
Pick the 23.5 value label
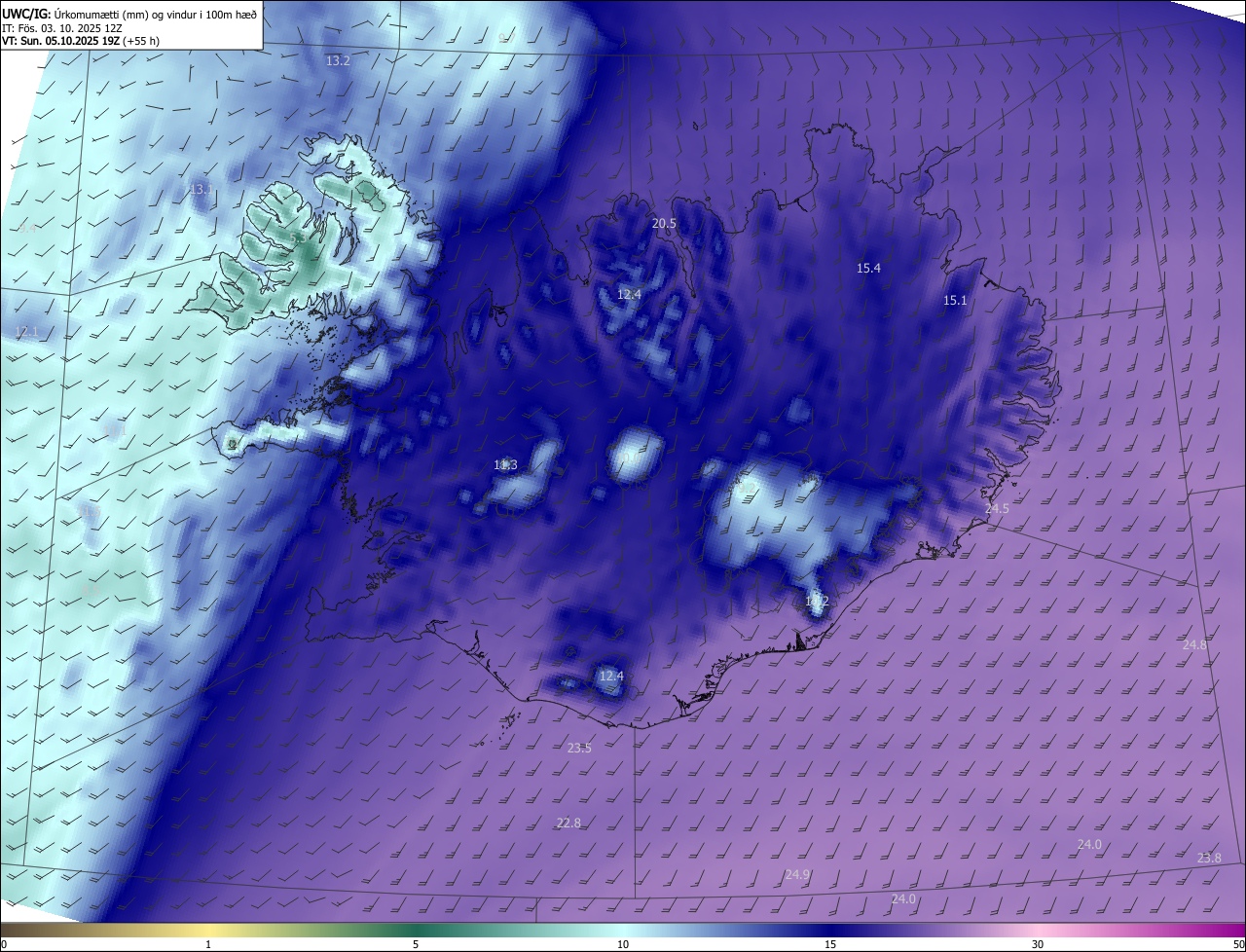(x=579, y=748)
